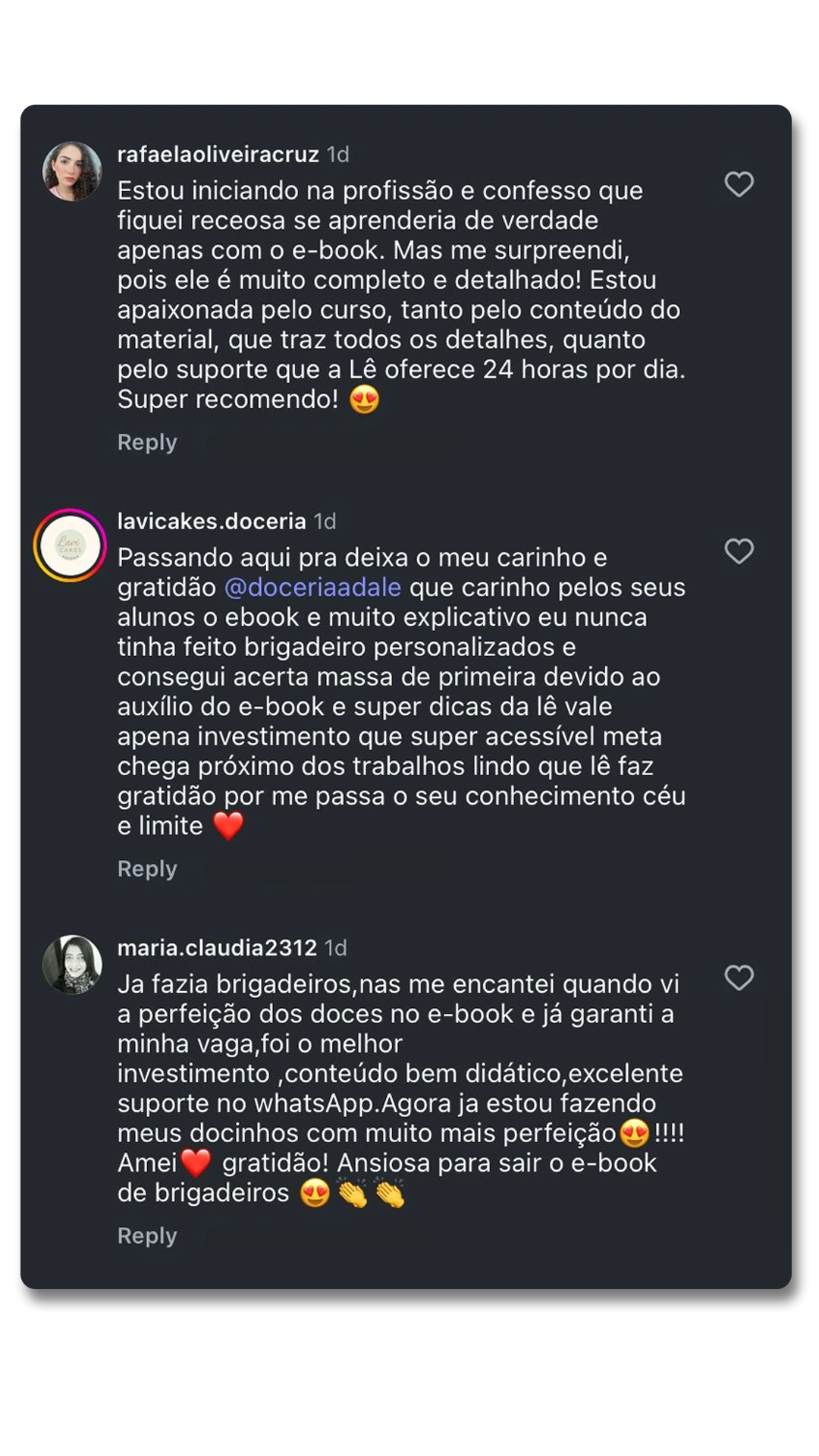The image size is (819, 1456).
Task: Click the heart-eyes emoji after 'Super recomendo!'
Action: pyautogui.click(x=365, y=400)
